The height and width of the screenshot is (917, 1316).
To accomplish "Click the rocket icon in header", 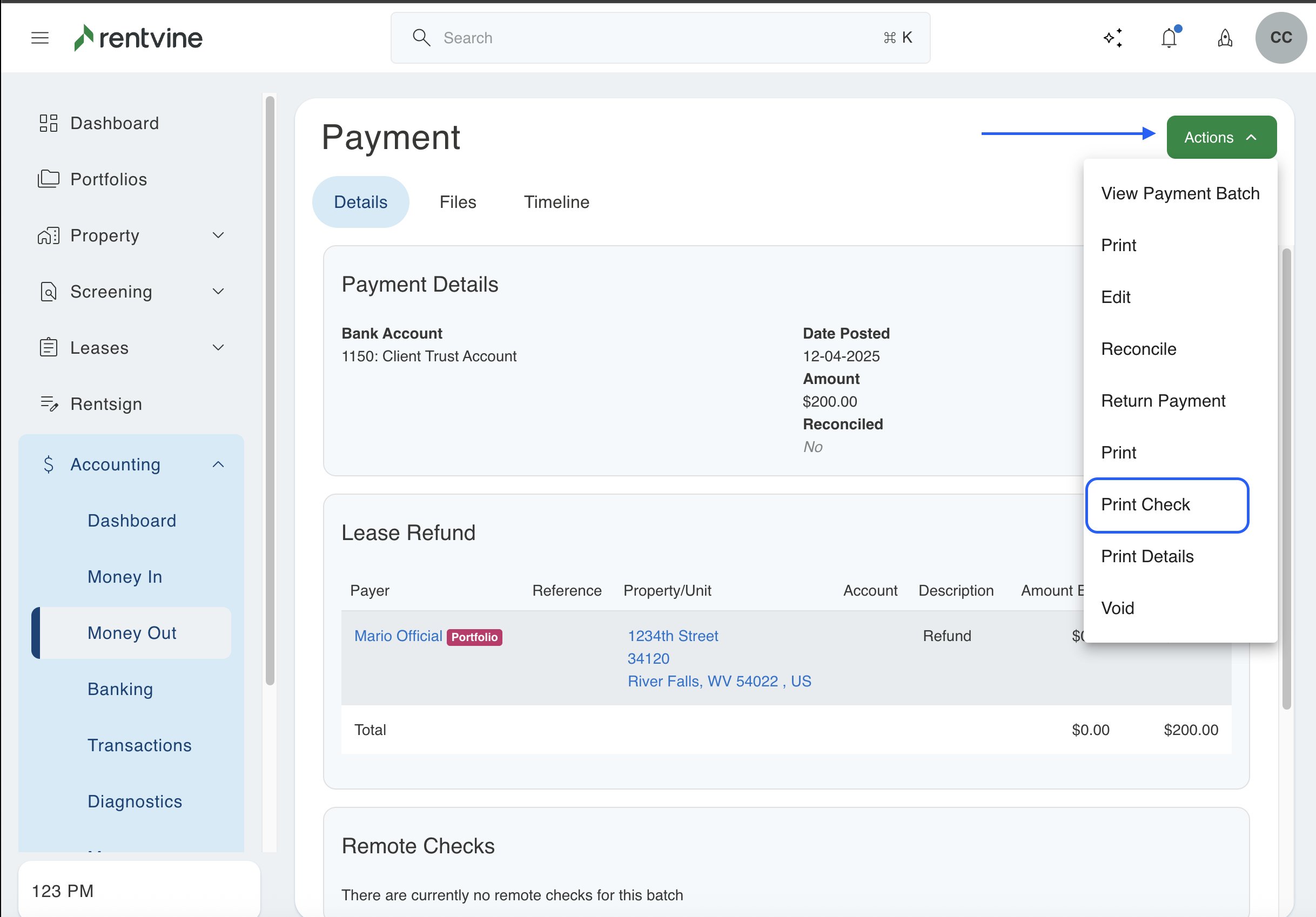I will (1225, 38).
